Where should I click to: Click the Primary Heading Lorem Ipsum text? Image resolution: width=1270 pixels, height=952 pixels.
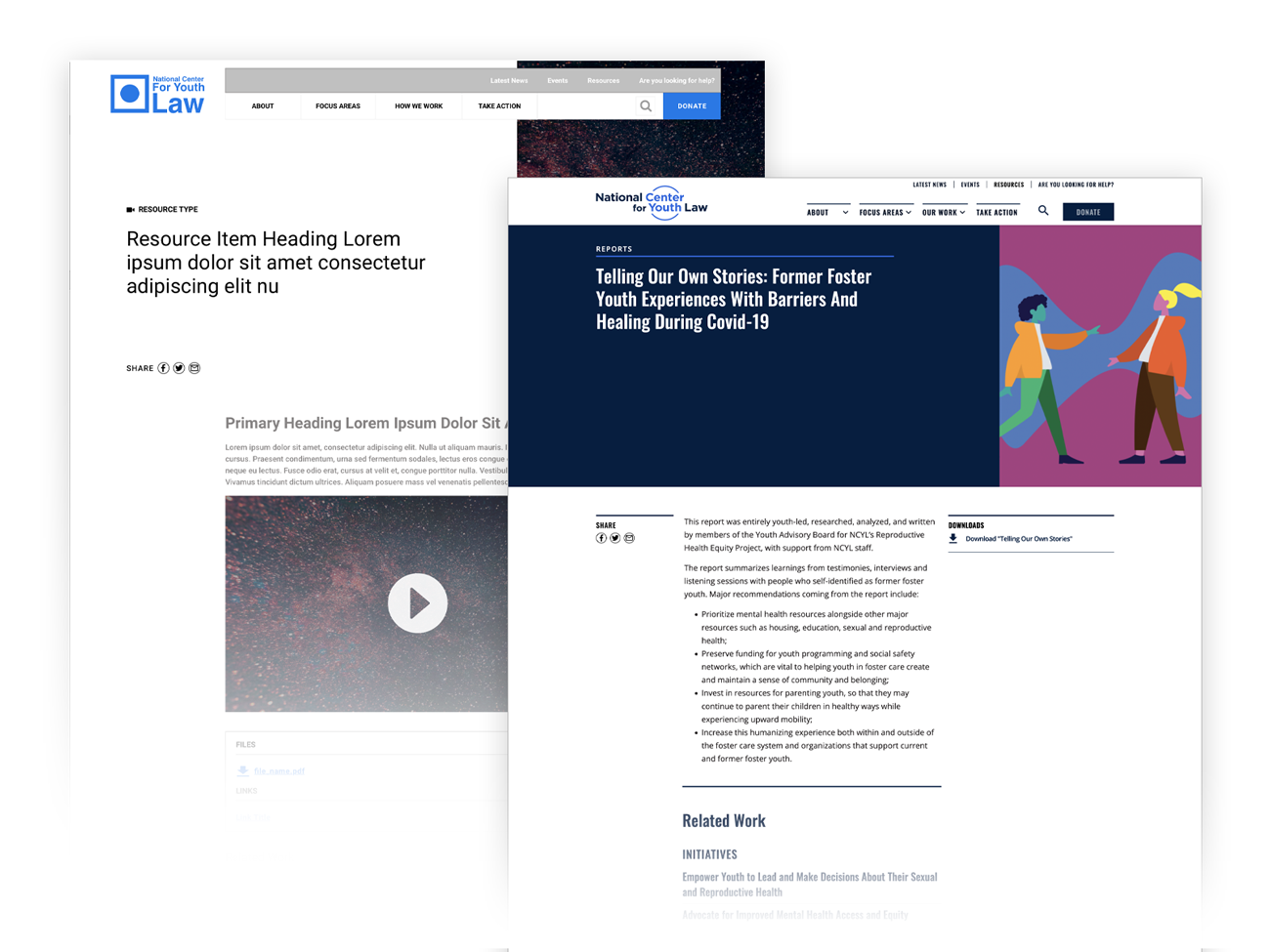(366, 423)
